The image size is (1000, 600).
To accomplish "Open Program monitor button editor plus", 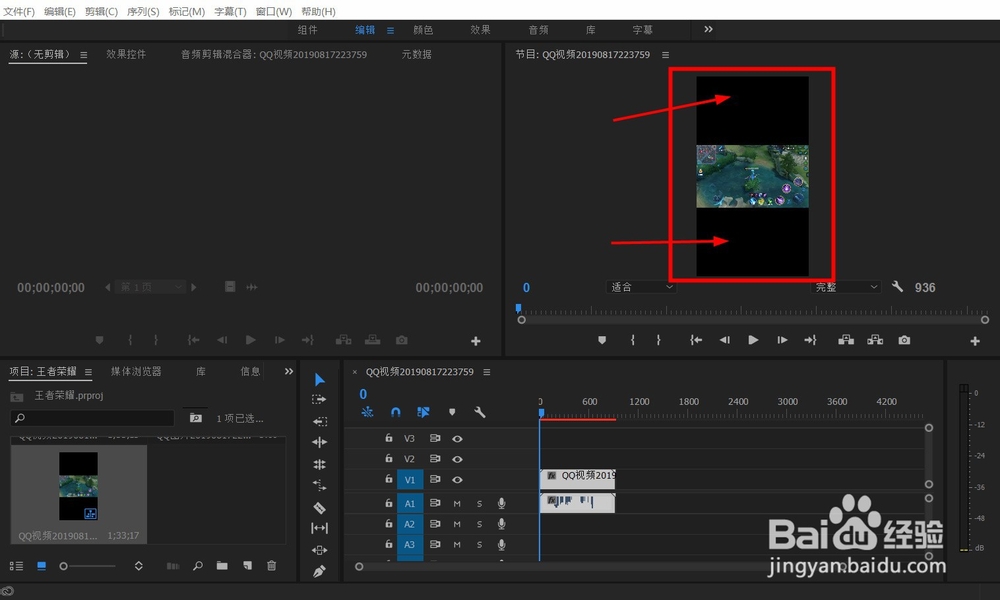I will pyautogui.click(x=975, y=341).
